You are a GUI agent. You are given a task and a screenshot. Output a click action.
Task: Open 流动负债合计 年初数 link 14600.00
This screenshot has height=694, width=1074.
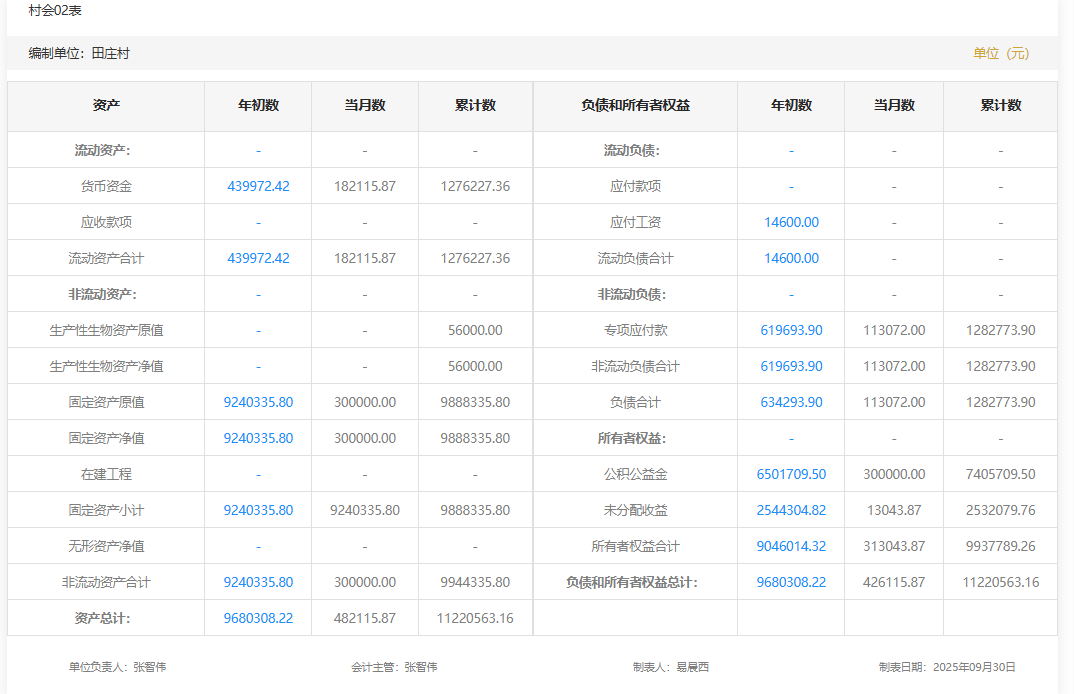791,258
